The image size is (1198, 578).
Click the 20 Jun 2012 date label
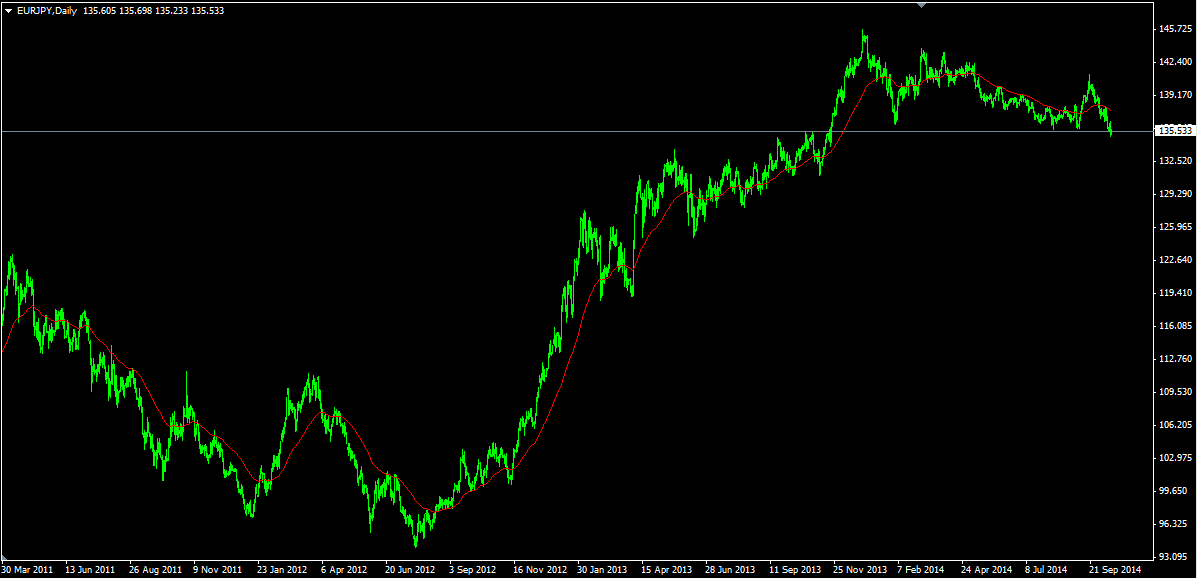tap(410, 570)
